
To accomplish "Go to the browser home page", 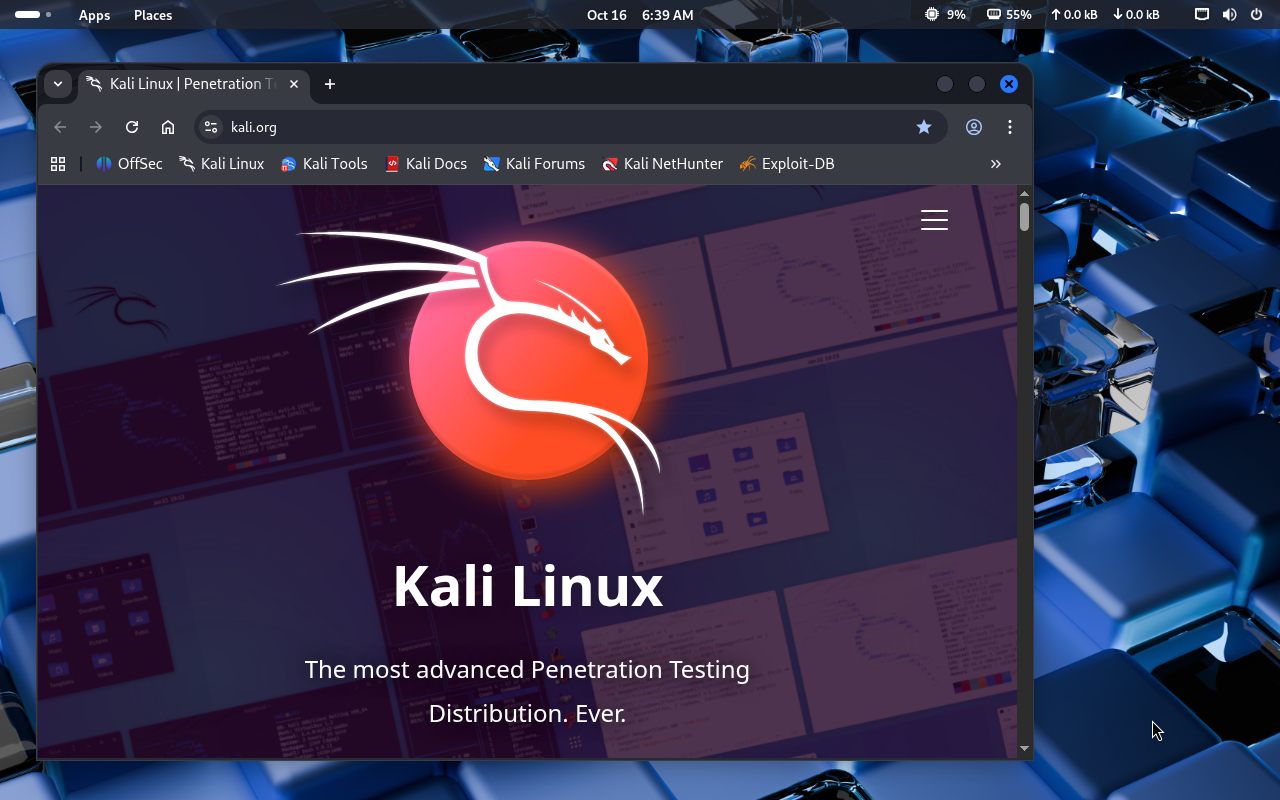I will 168,127.
